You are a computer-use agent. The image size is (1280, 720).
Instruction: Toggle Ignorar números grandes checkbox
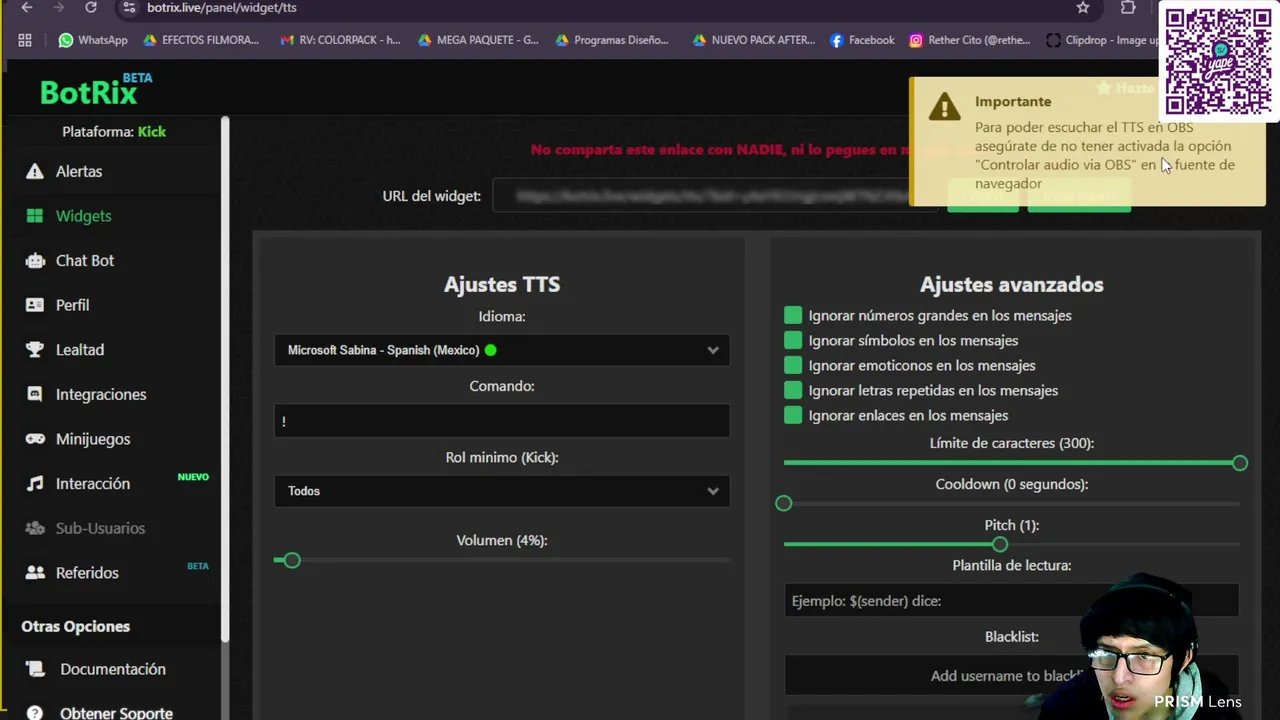[793, 315]
